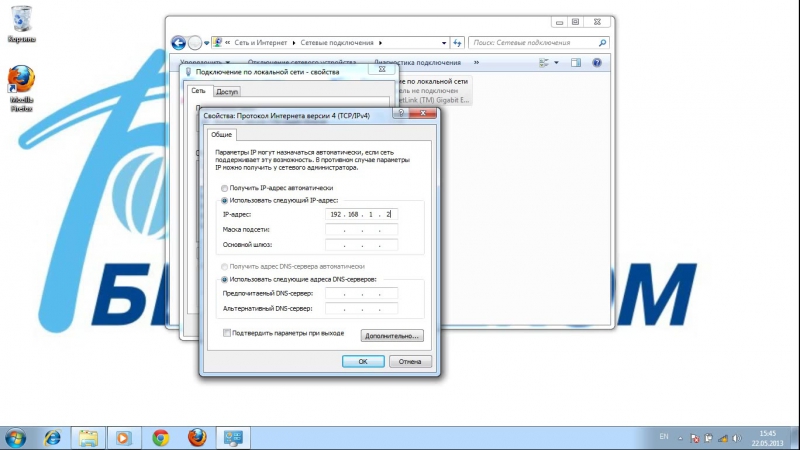Click the 'Альтернативный DNS-сервер' field
This screenshot has height=450, width=800.
(x=361, y=309)
